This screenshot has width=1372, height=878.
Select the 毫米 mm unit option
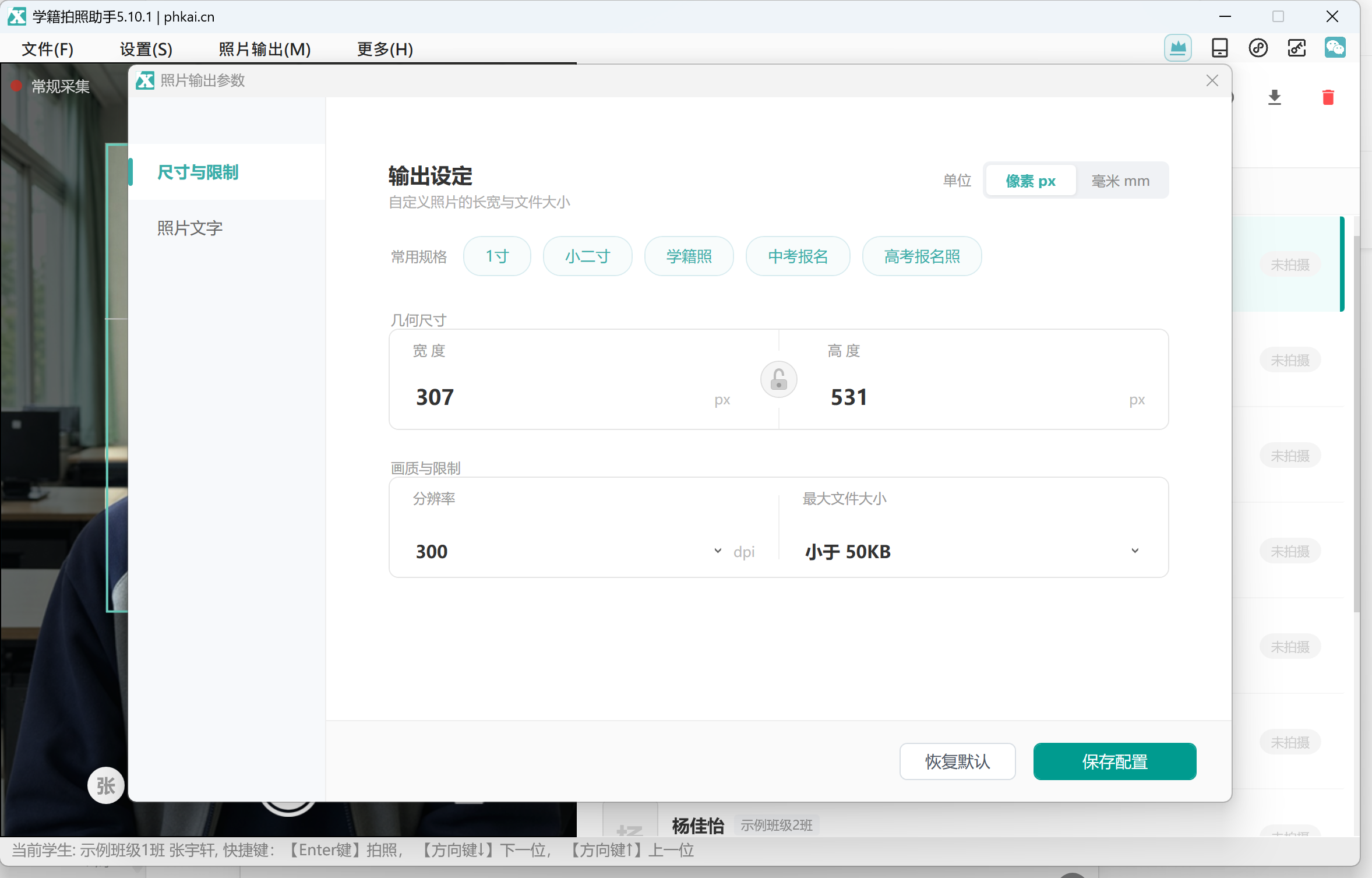(1120, 181)
